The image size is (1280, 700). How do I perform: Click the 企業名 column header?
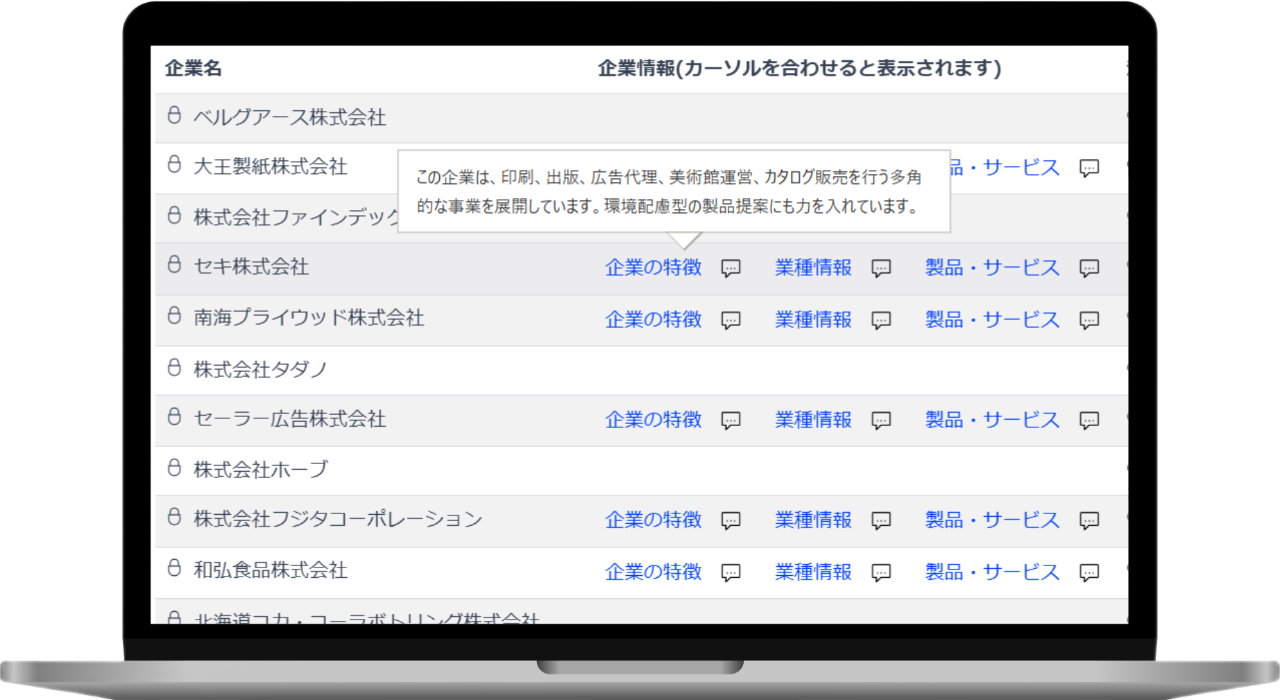pyautogui.click(x=193, y=69)
